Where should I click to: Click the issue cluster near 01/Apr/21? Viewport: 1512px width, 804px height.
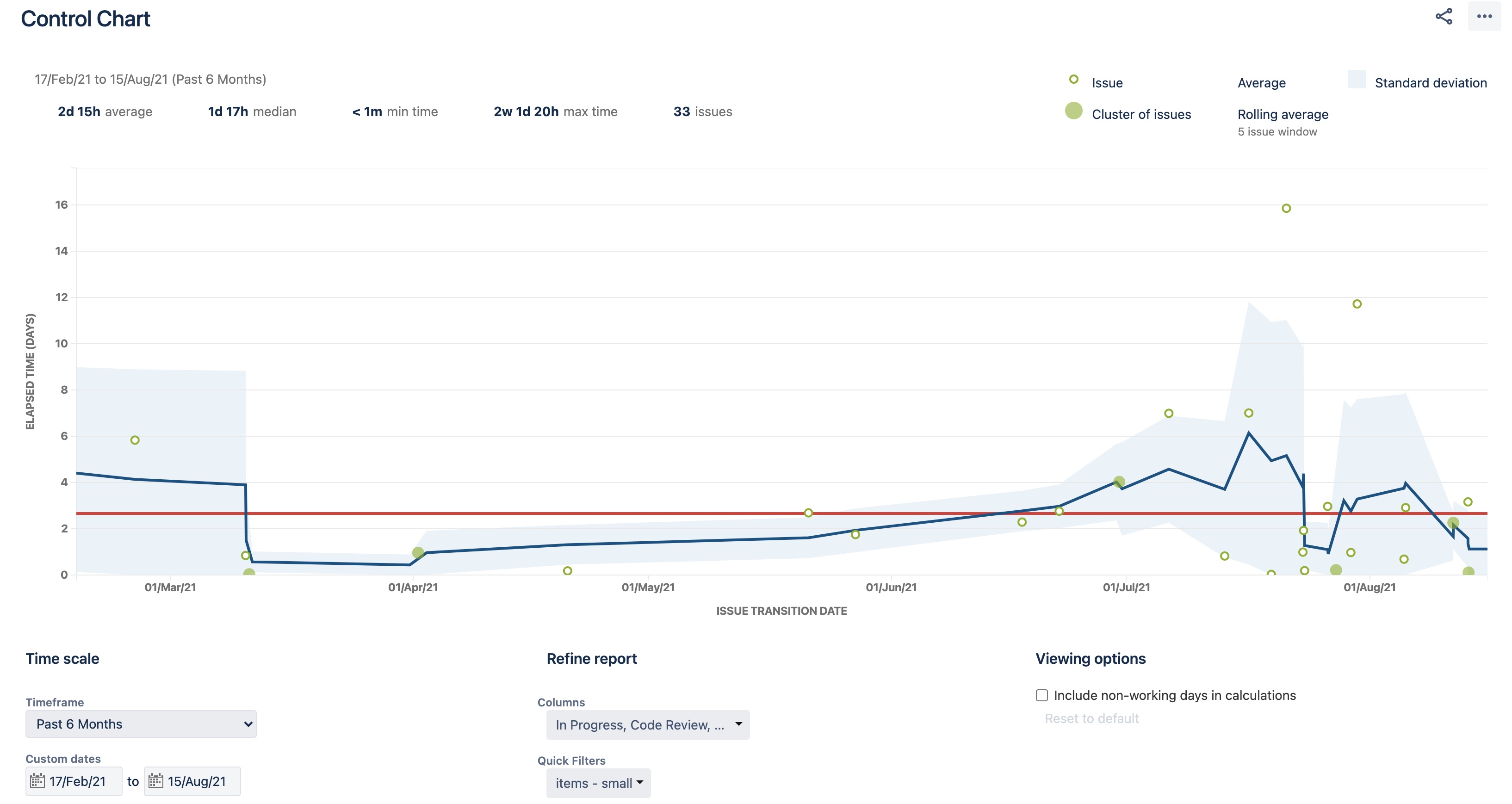(x=418, y=553)
